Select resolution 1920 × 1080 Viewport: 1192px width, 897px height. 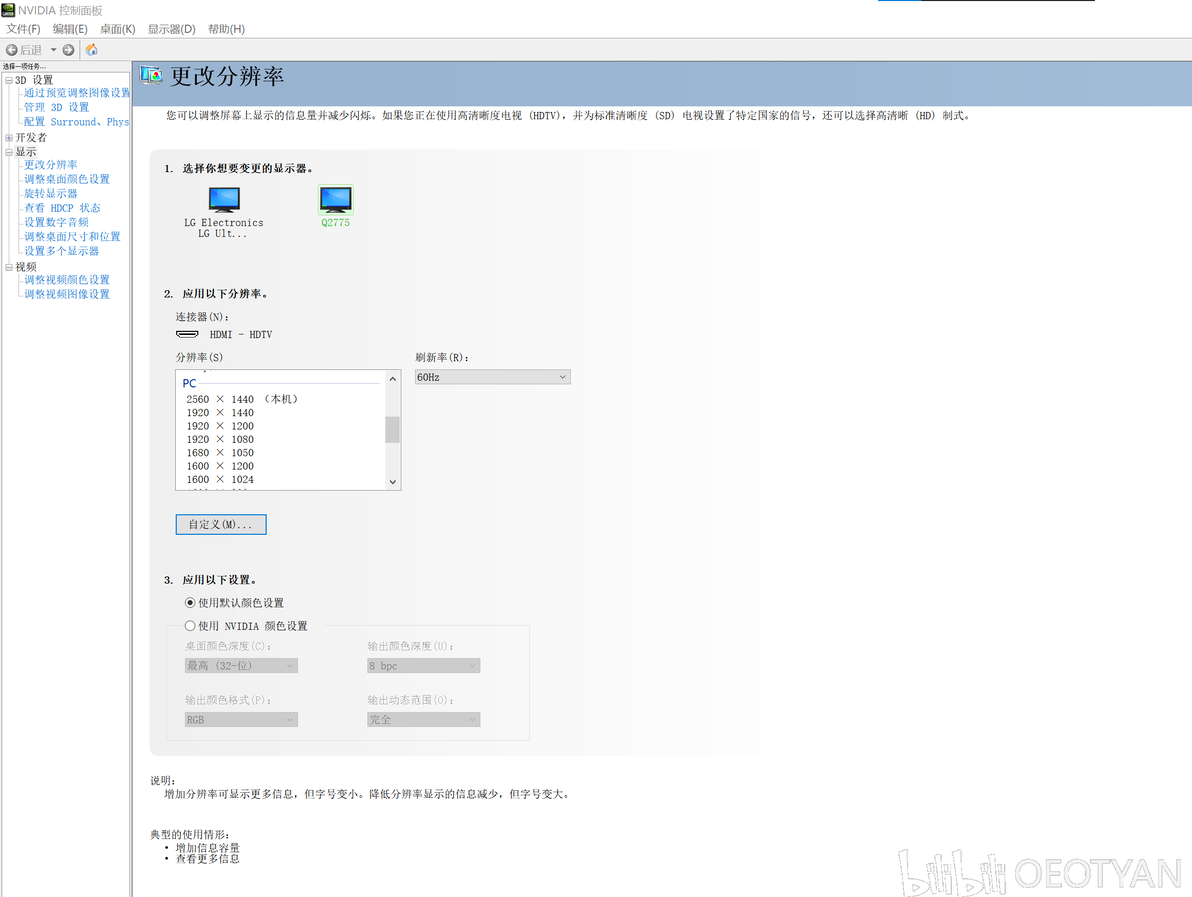point(220,439)
